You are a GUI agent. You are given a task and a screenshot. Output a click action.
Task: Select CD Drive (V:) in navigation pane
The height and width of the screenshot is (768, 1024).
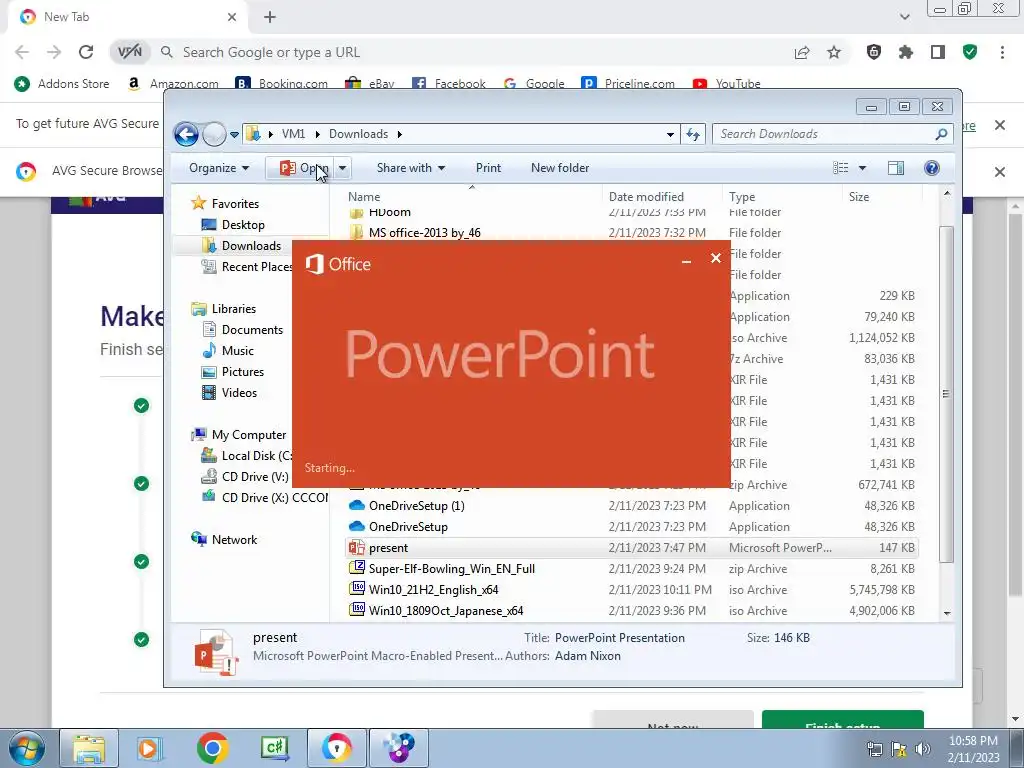[x=255, y=477]
